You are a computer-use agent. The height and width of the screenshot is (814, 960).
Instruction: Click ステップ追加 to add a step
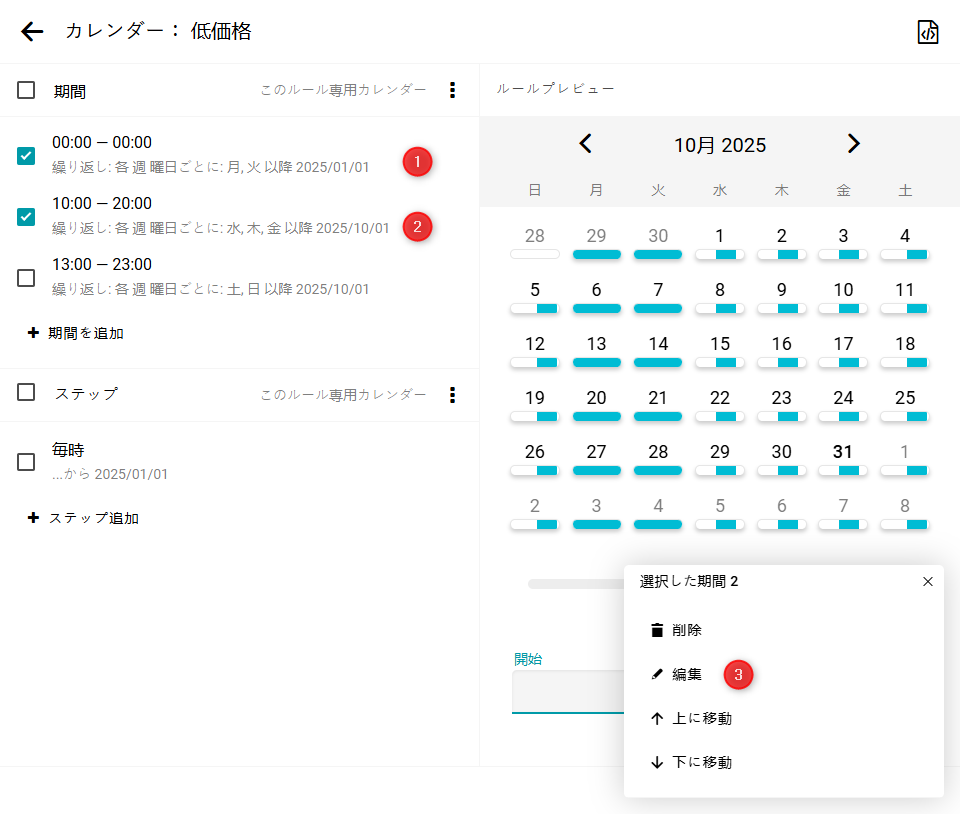[84, 518]
